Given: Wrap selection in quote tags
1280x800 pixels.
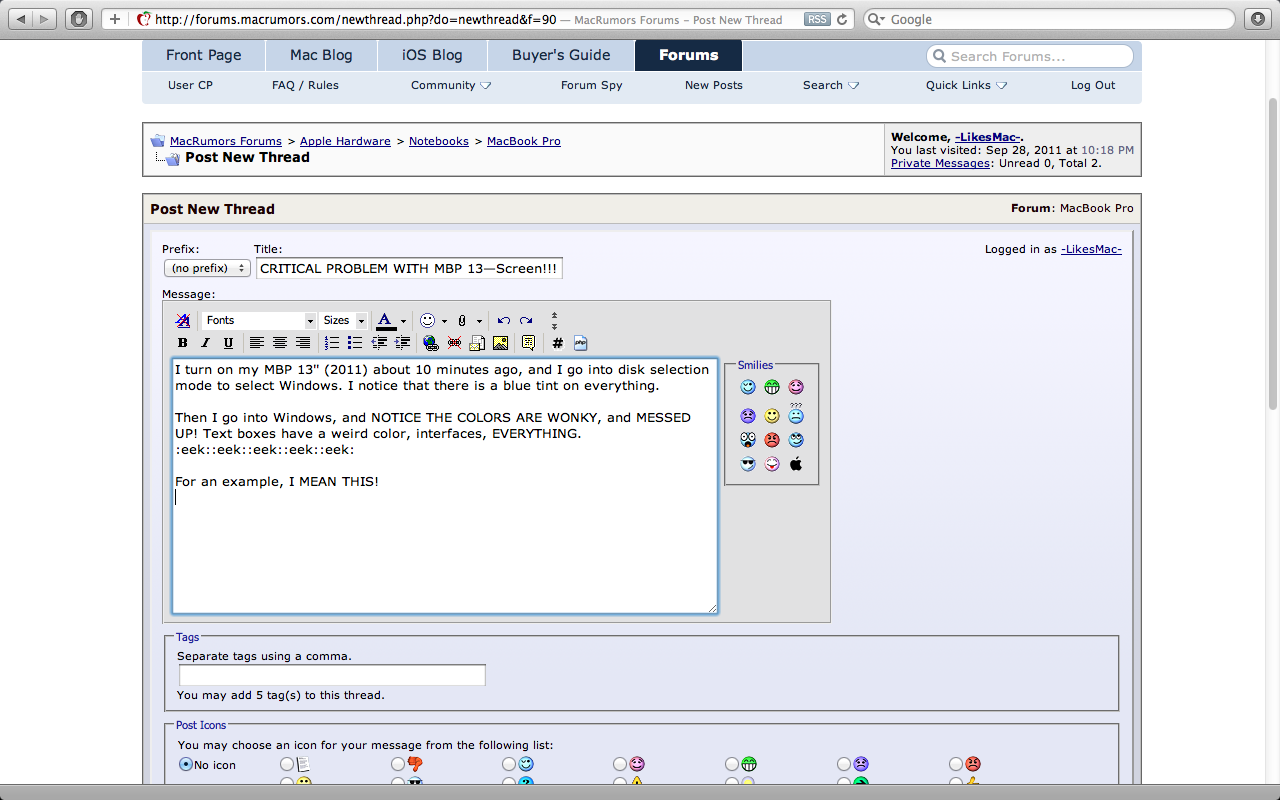Looking at the screenshot, I should click(528, 343).
